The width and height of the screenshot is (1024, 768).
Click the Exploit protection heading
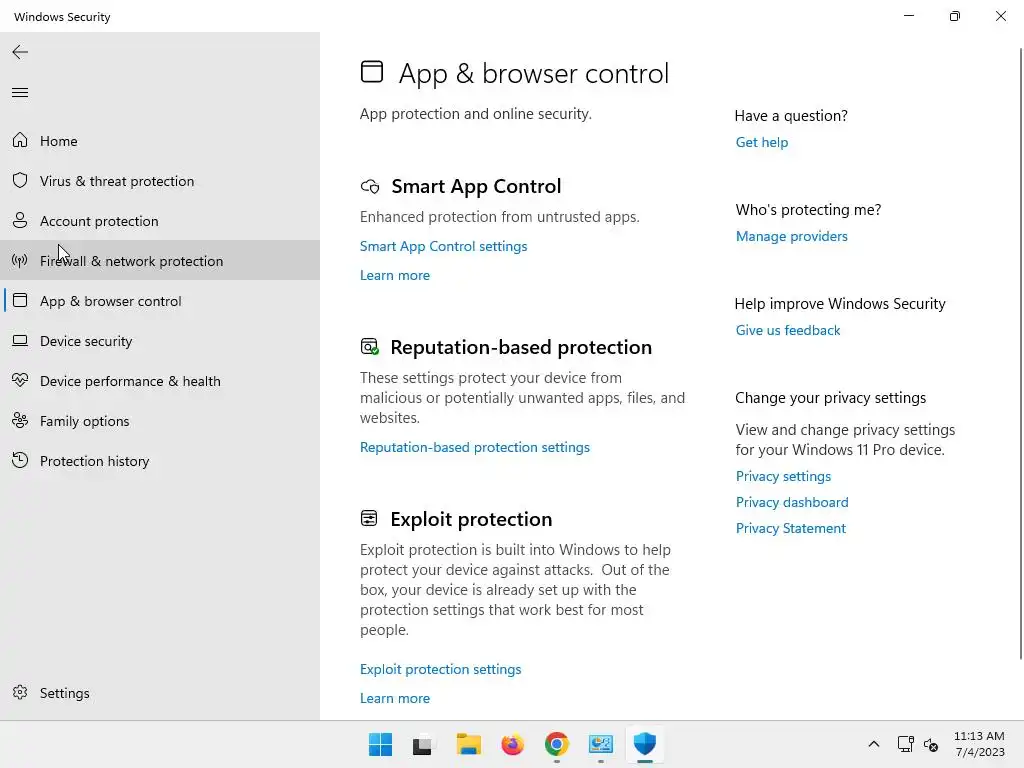pyautogui.click(x=471, y=519)
